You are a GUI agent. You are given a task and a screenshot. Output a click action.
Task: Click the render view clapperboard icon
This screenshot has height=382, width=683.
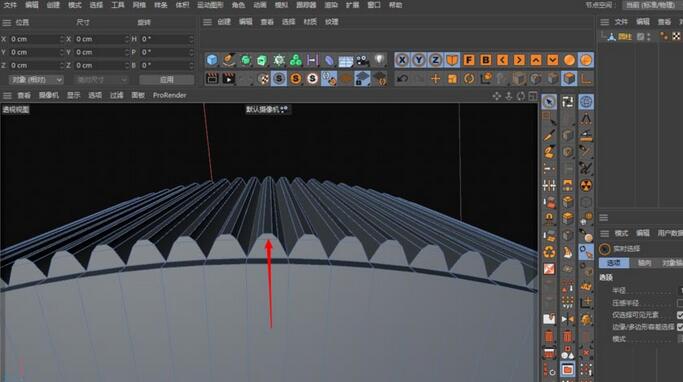(x=212, y=78)
